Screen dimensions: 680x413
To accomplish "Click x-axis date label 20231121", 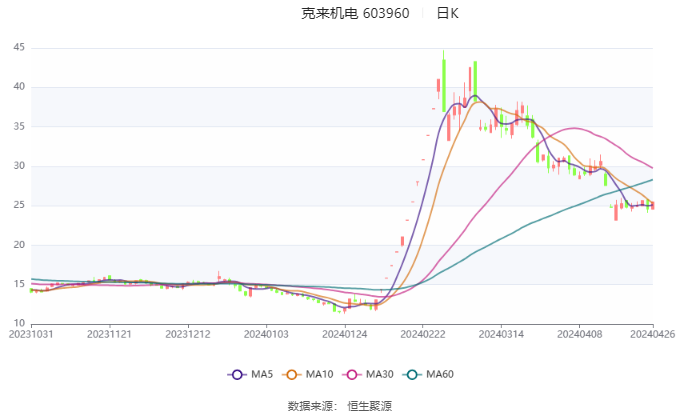I will (x=109, y=334).
